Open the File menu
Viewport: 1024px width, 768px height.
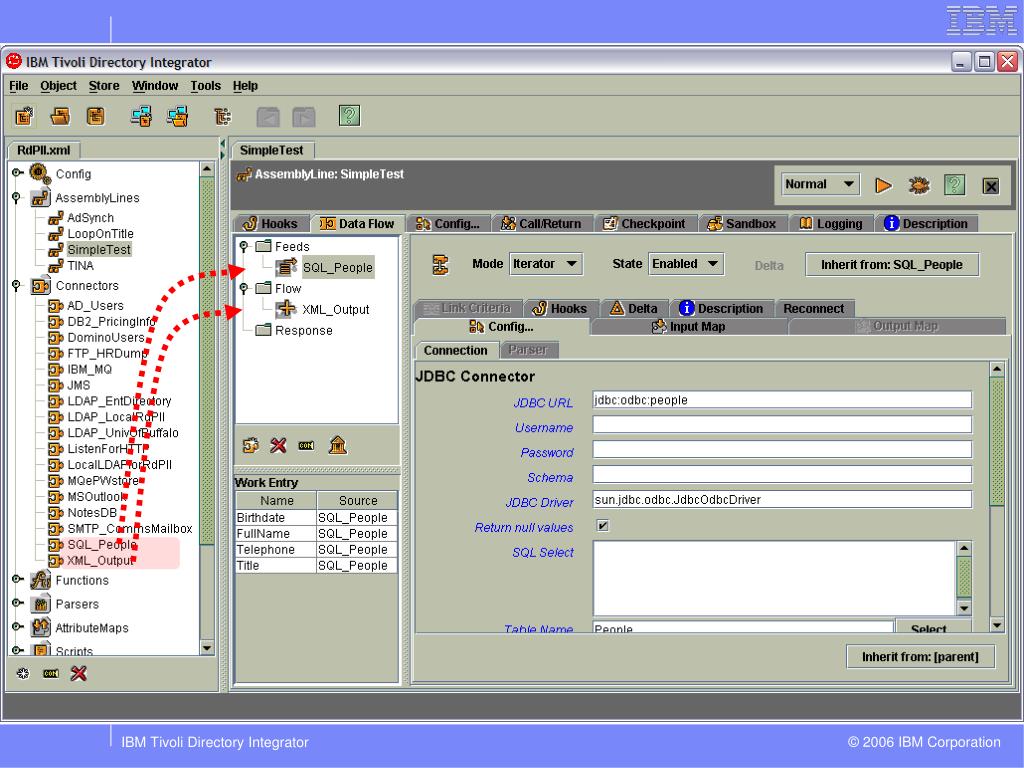[x=18, y=86]
